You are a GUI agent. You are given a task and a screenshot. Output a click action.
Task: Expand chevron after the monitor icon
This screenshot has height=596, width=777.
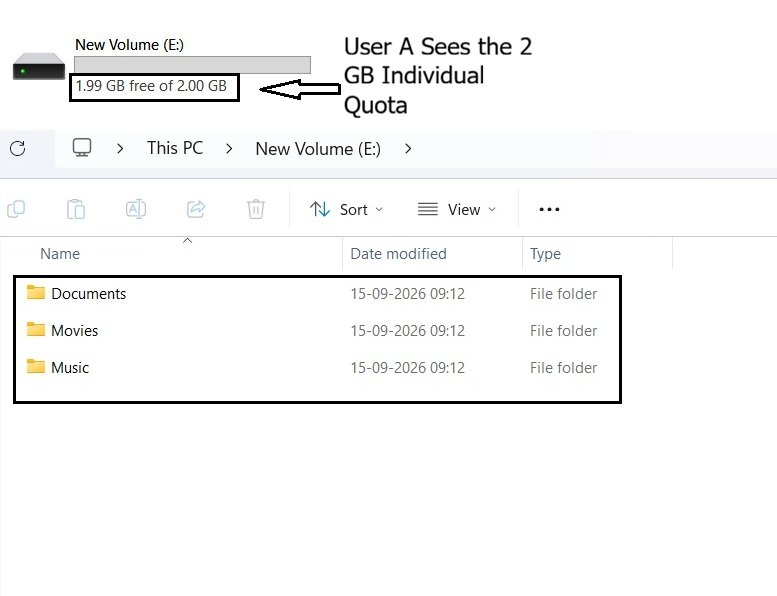120,148
